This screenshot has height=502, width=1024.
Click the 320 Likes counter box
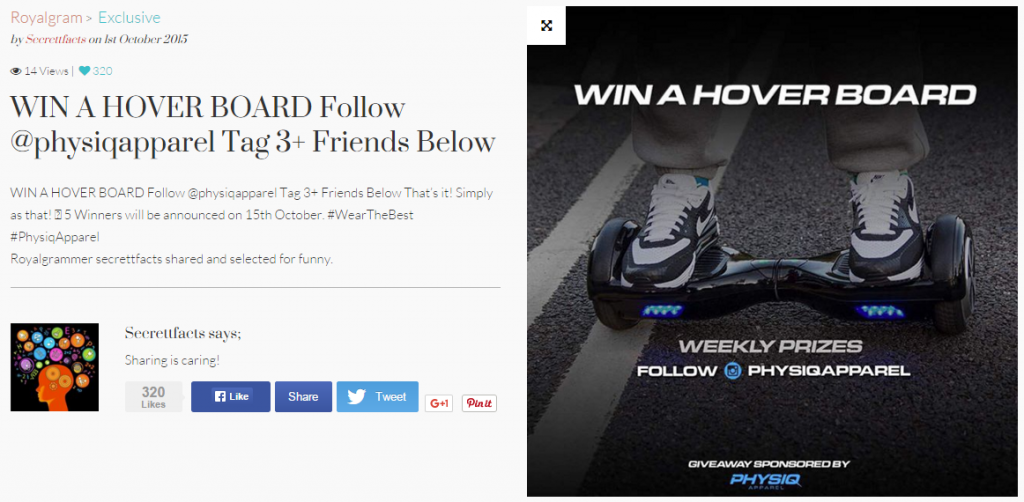[153, 397]
